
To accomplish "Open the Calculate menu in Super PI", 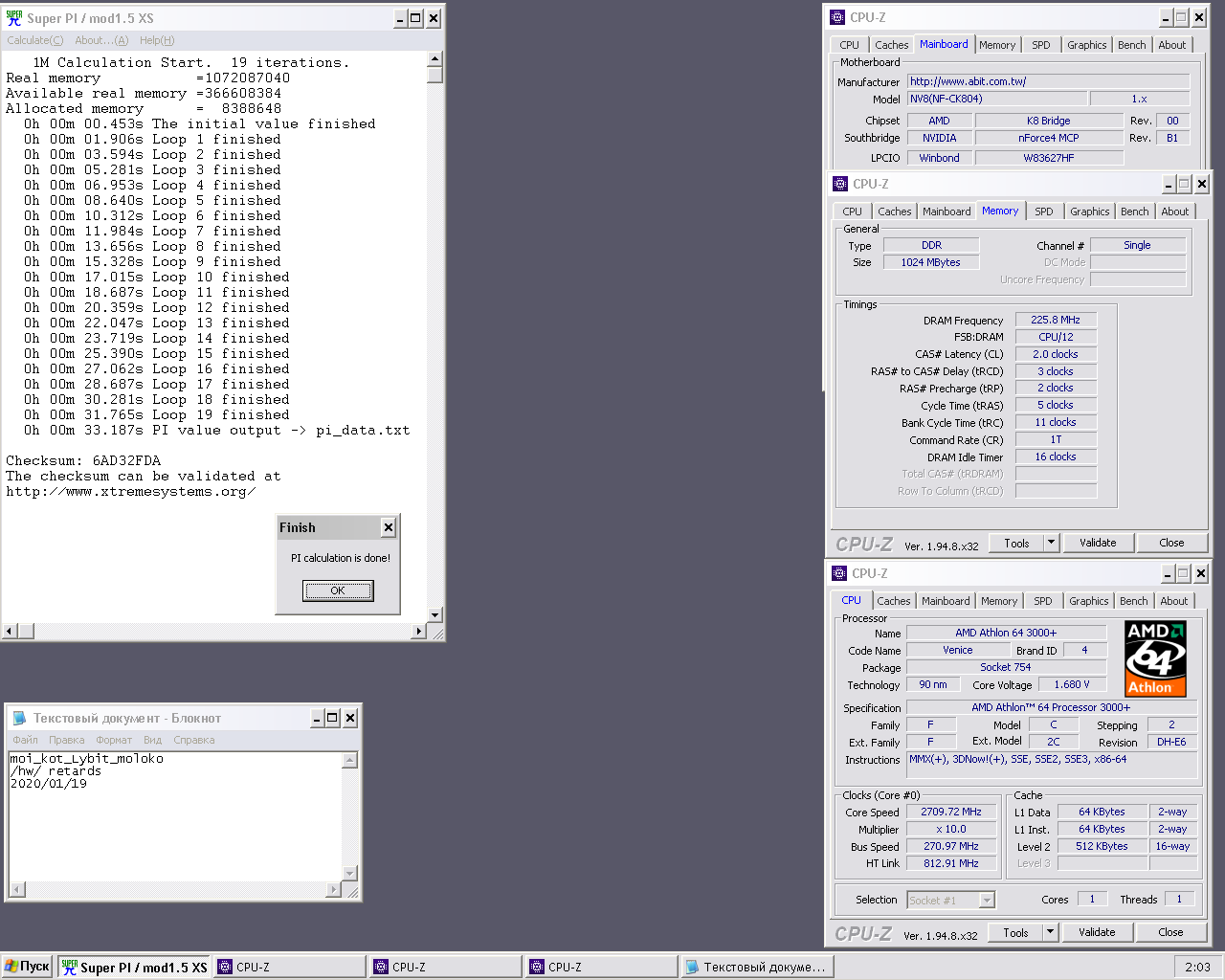I will 35,40.
